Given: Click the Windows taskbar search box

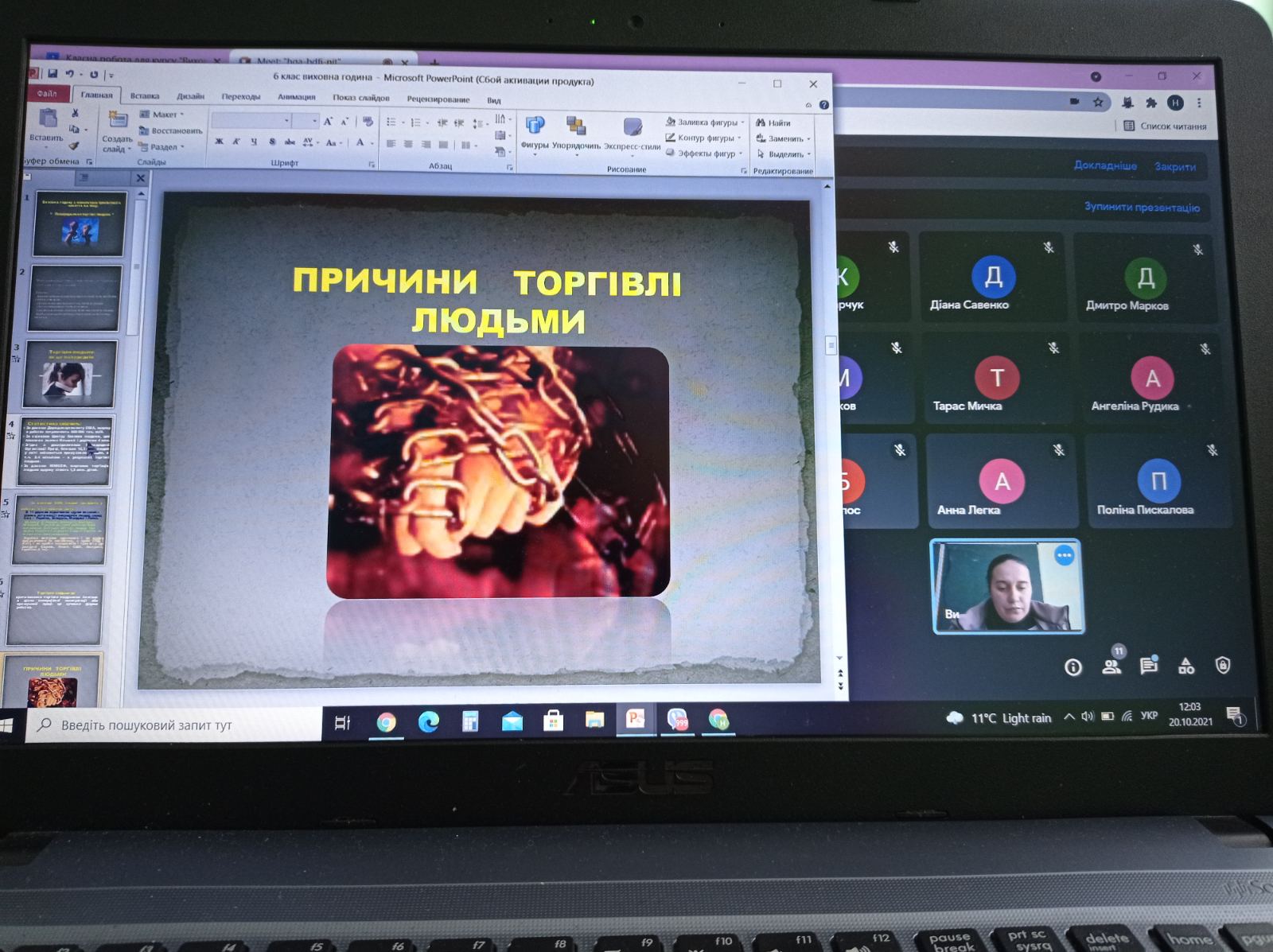Looking at the screenshot, I should coord(173,725).
